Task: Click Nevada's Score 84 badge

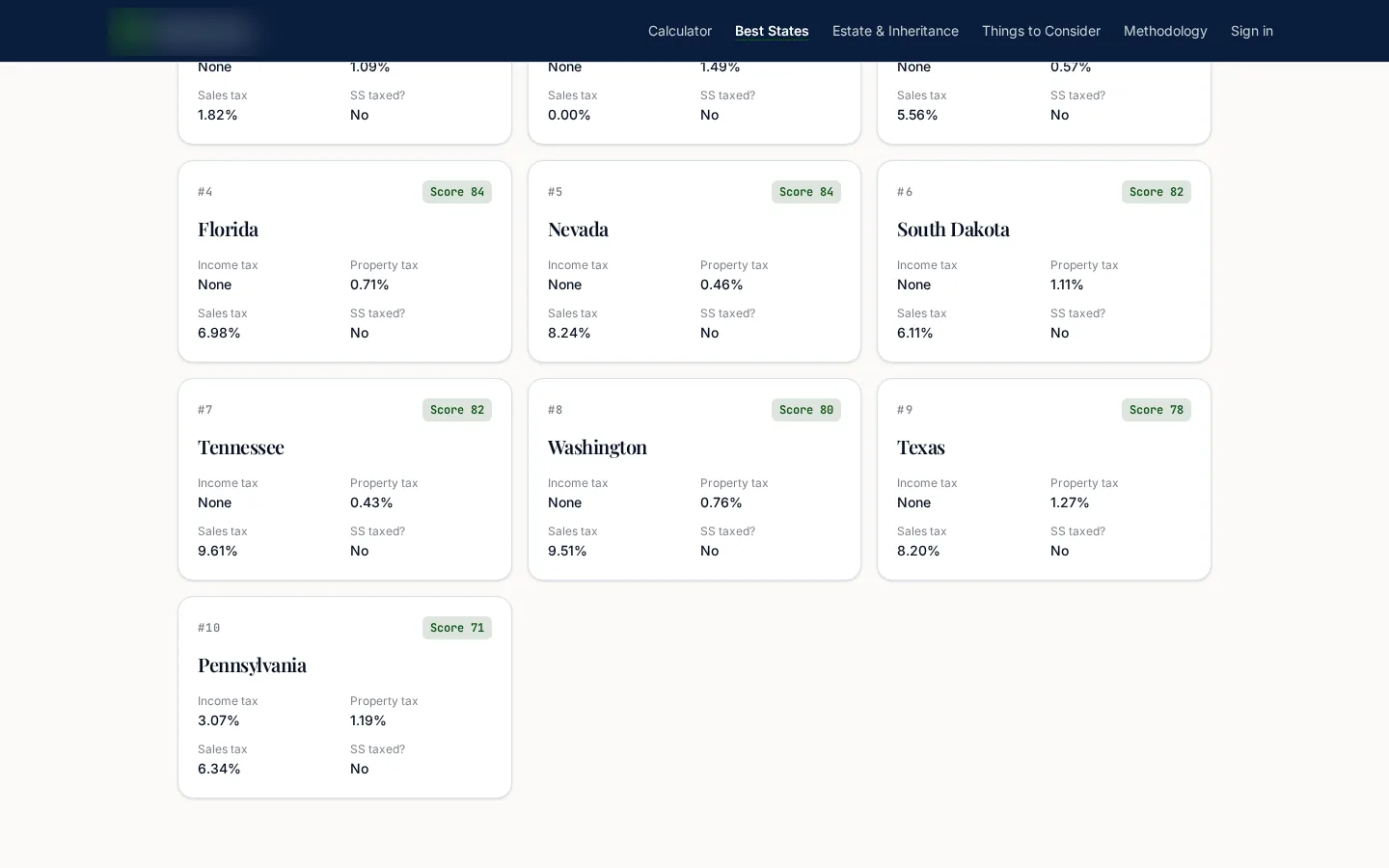Action: point(806,192)
